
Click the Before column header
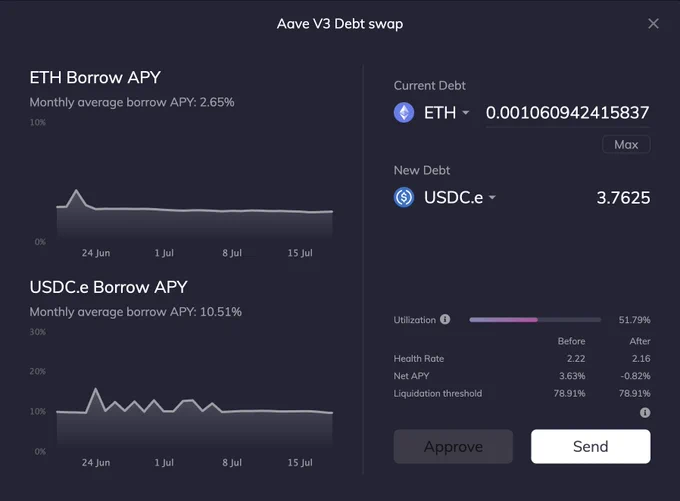[x=571, y=341]
